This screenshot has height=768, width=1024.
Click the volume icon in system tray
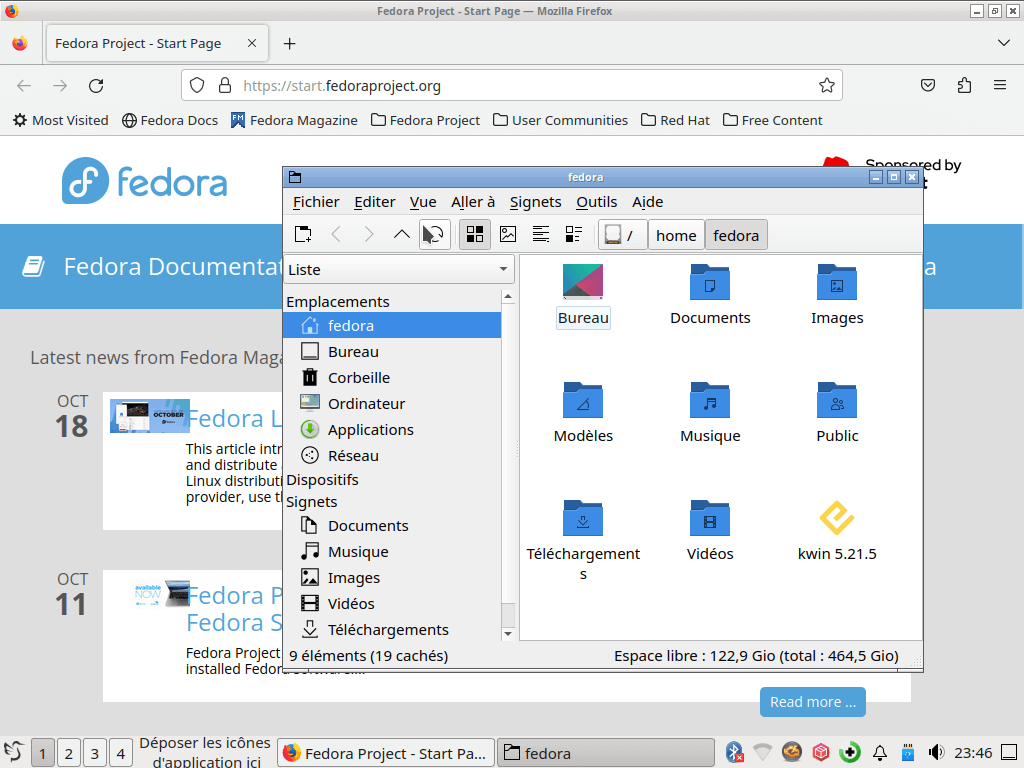click(936, 753)
